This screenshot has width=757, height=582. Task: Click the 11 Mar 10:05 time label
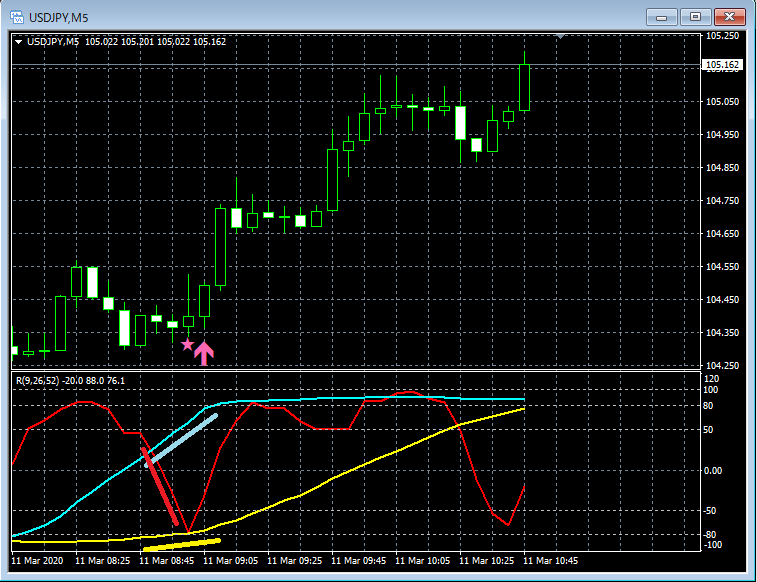point(422,561)
